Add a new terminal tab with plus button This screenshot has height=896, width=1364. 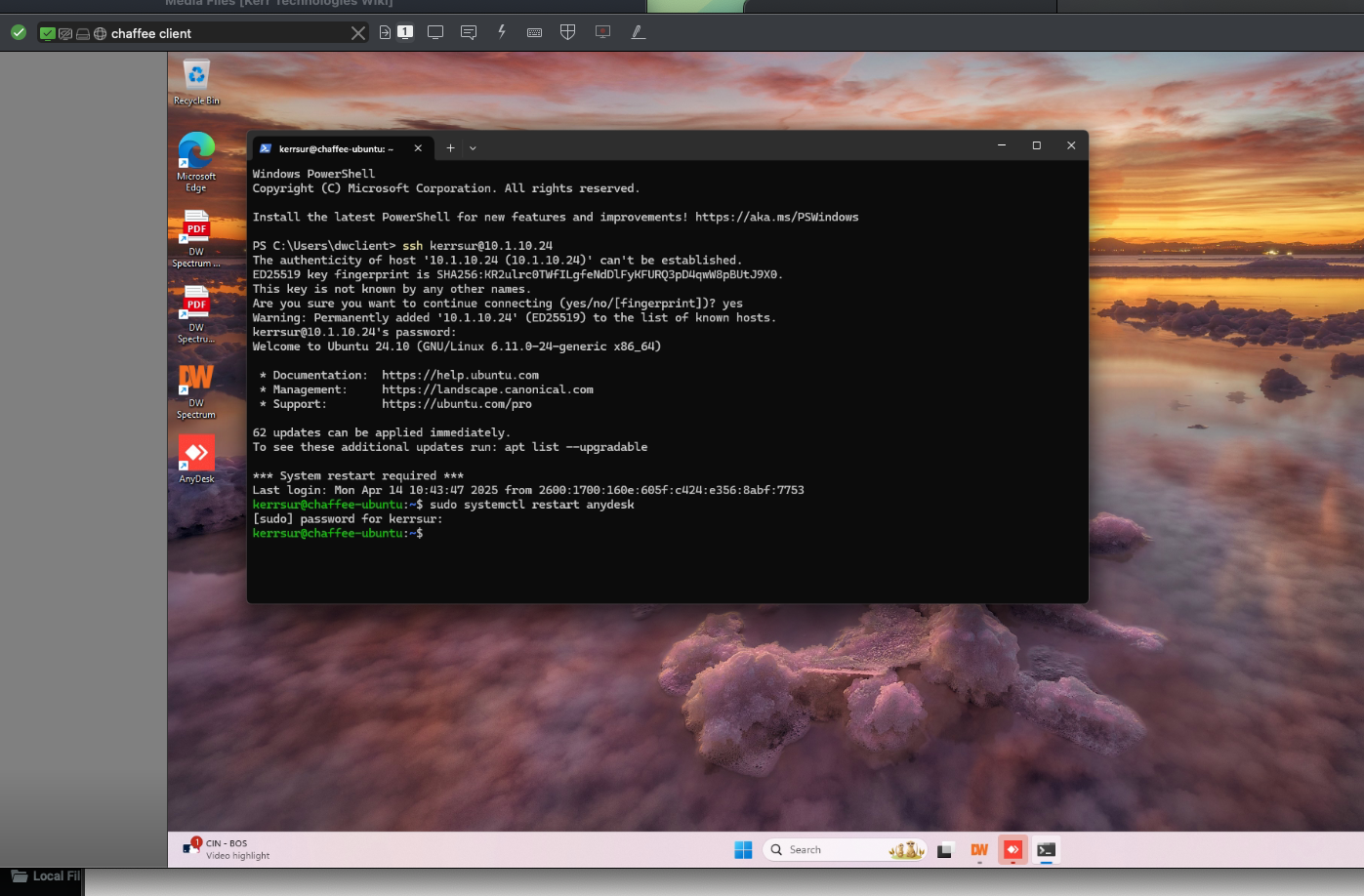(x=450, y=148)
